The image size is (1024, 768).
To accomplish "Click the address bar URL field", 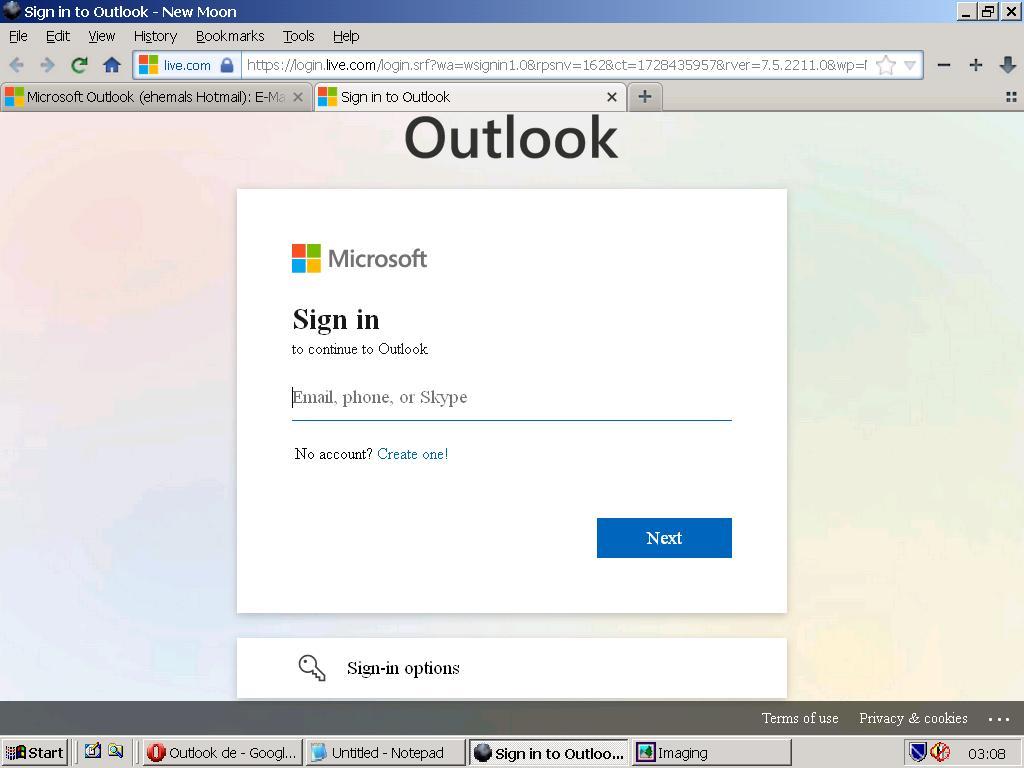I will 556,65.
